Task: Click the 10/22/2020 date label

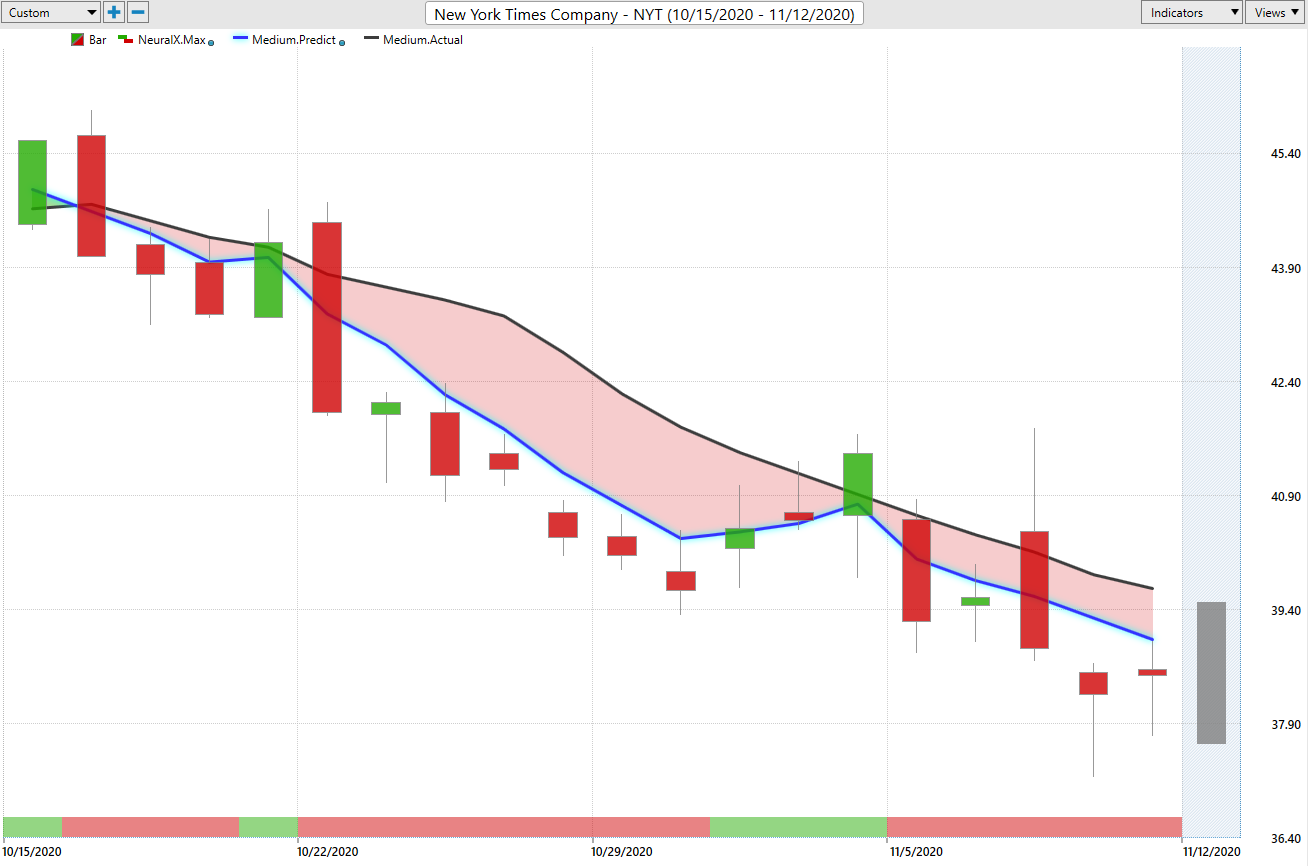Action: click(328, 851)
